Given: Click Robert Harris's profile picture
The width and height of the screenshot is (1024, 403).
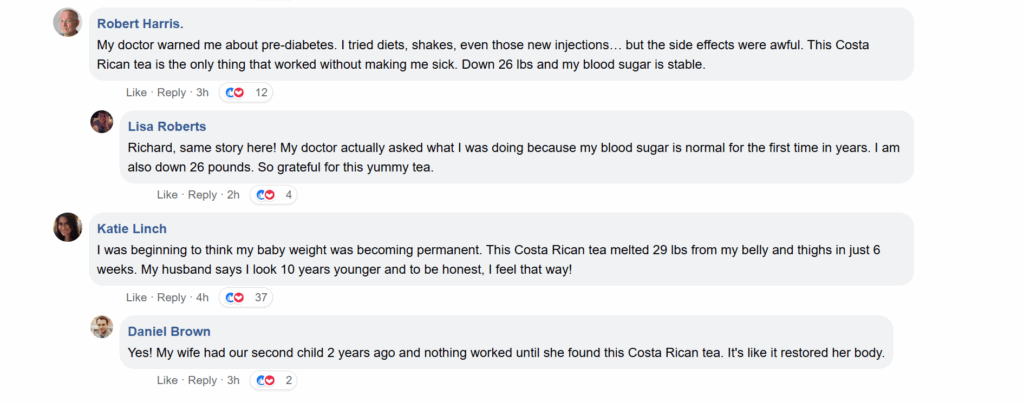Looking at the screenshot, I should [x=67, y=22].
